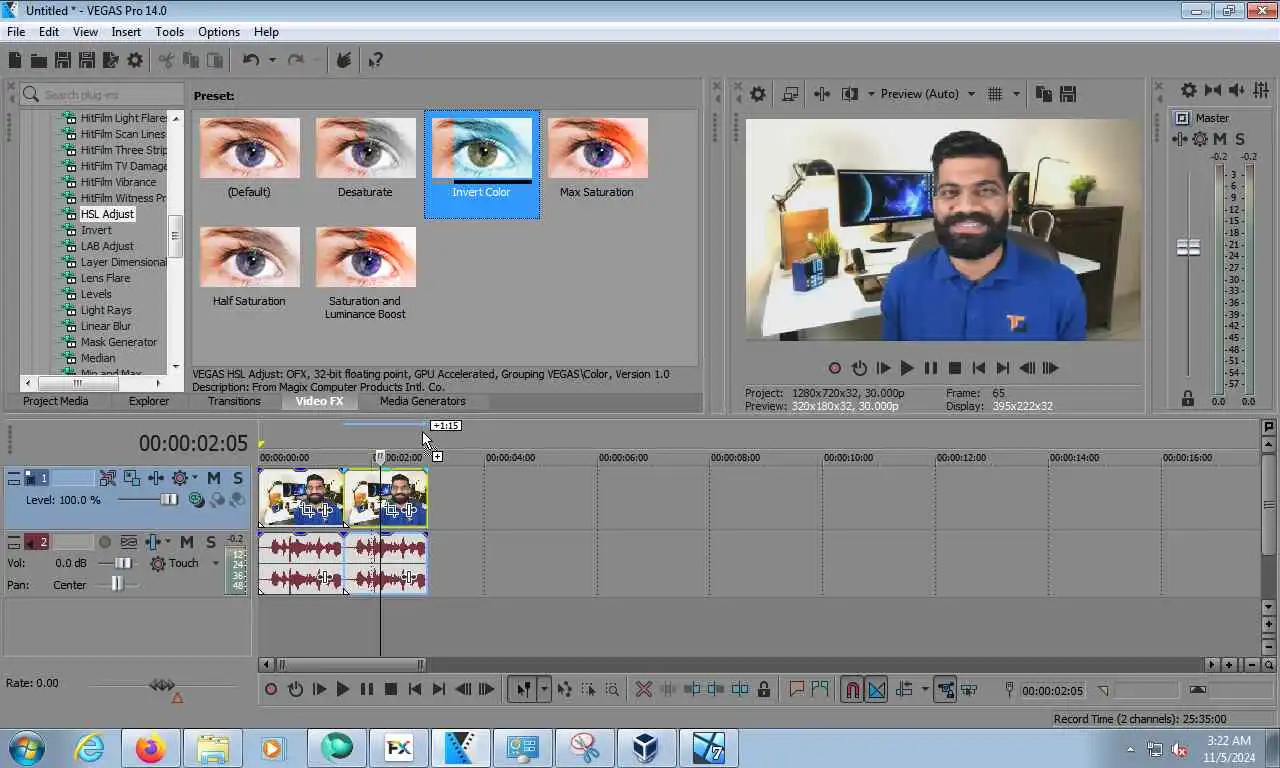Image resolution: width=1280 pixels, height=768 pixels.
Task: Open Touch automation mode dropdown on audio track
Action: coord(215,564)
